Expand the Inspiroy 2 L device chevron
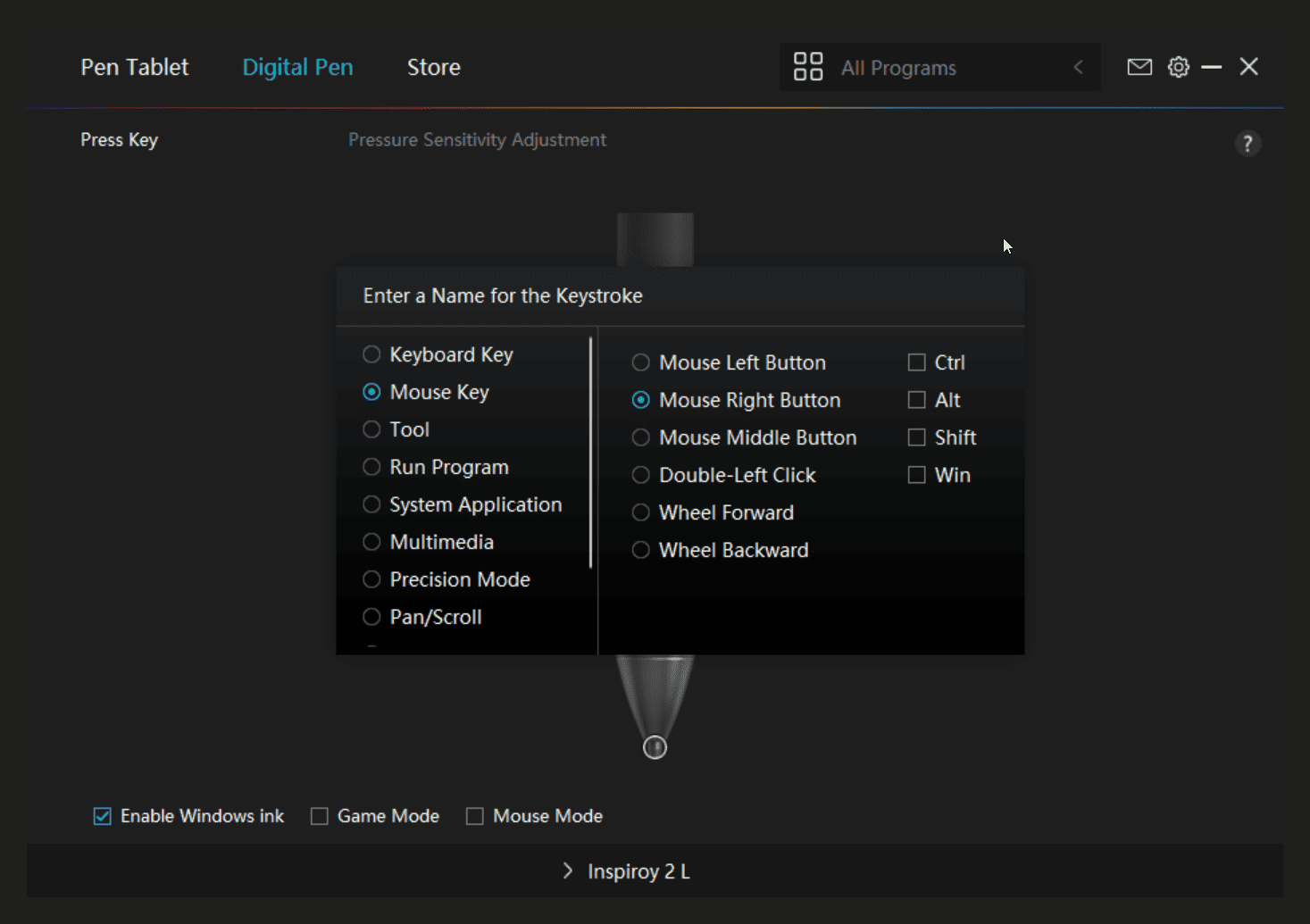Viewport: 1310px width, 924px height. [x=568, y=870]
